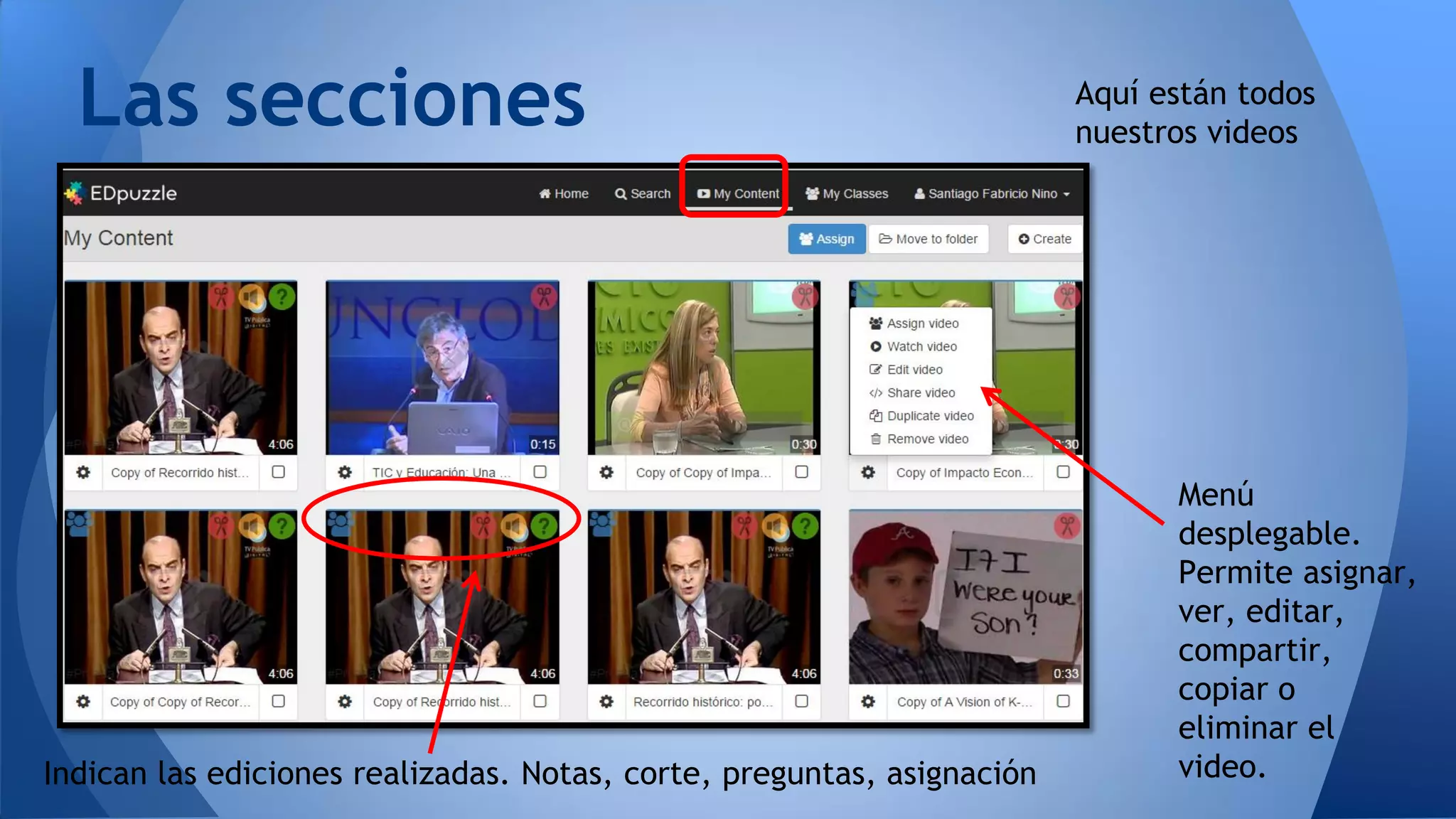The image size is (1456, 819).
Task: Click scissors icon on Copy of A Vision of K-... thumbnail
Action: [1067, 526]
